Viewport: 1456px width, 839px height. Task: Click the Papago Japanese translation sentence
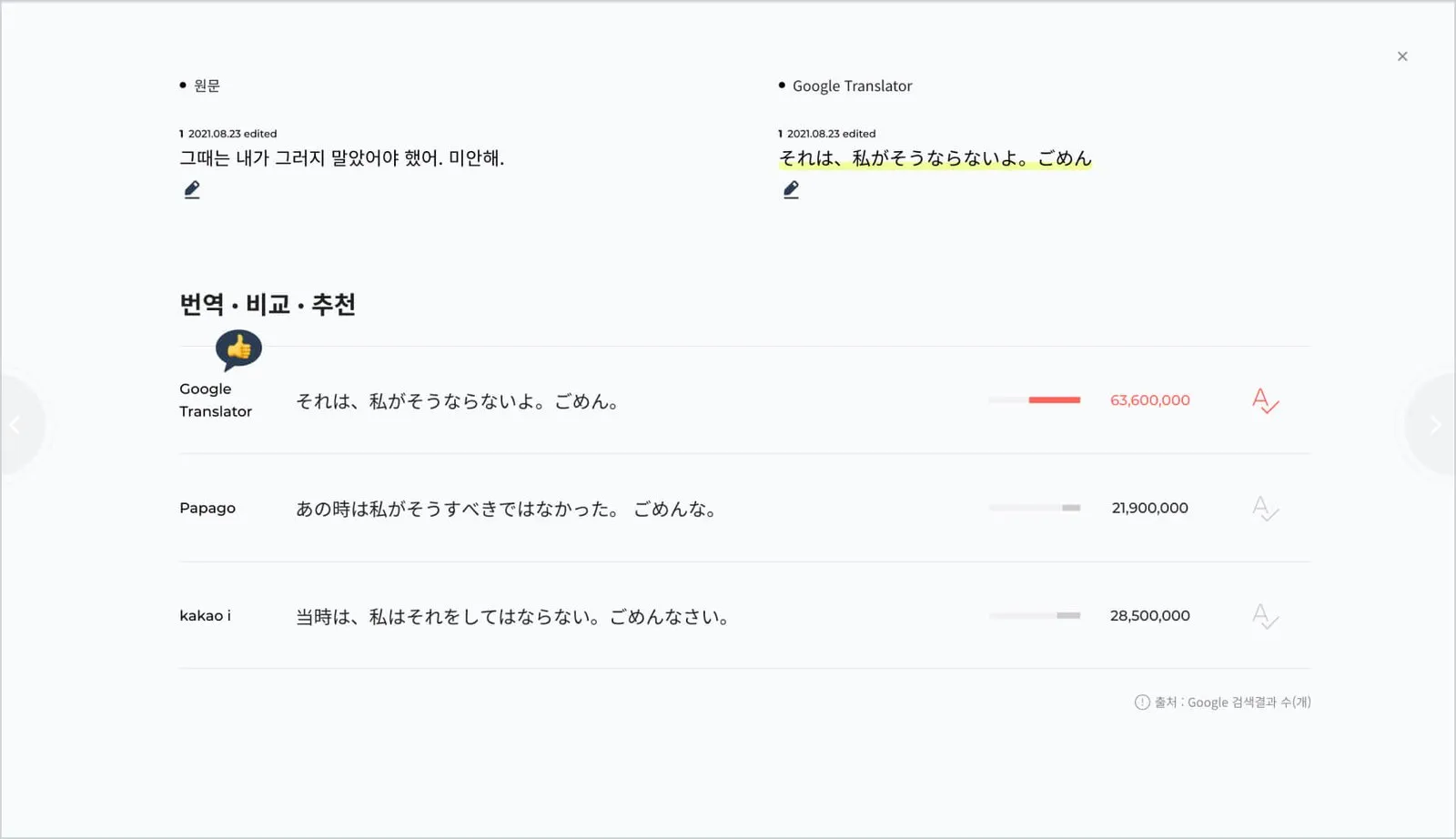506,509
